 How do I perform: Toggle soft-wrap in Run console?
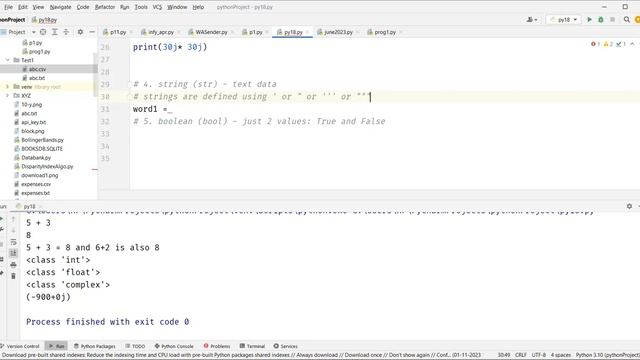click(x=13, y=242)
